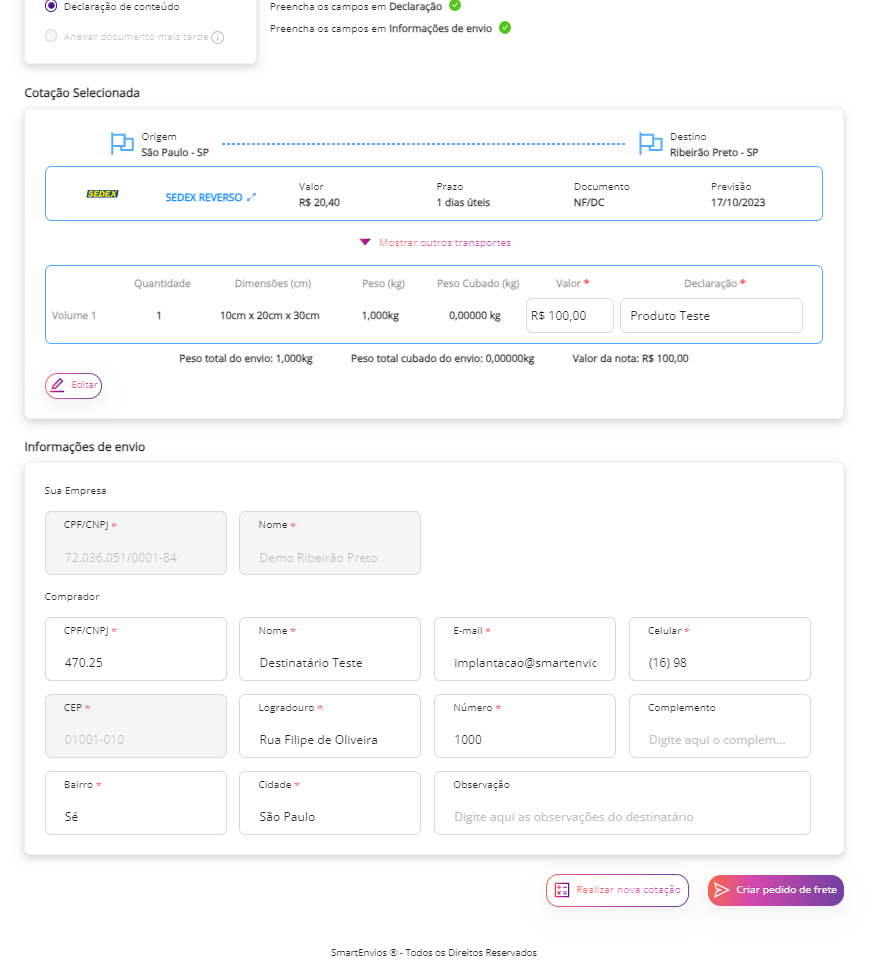
Task: Click the SEDEX carrier logo
Action: pyautogui.click(x=102, y=194)
